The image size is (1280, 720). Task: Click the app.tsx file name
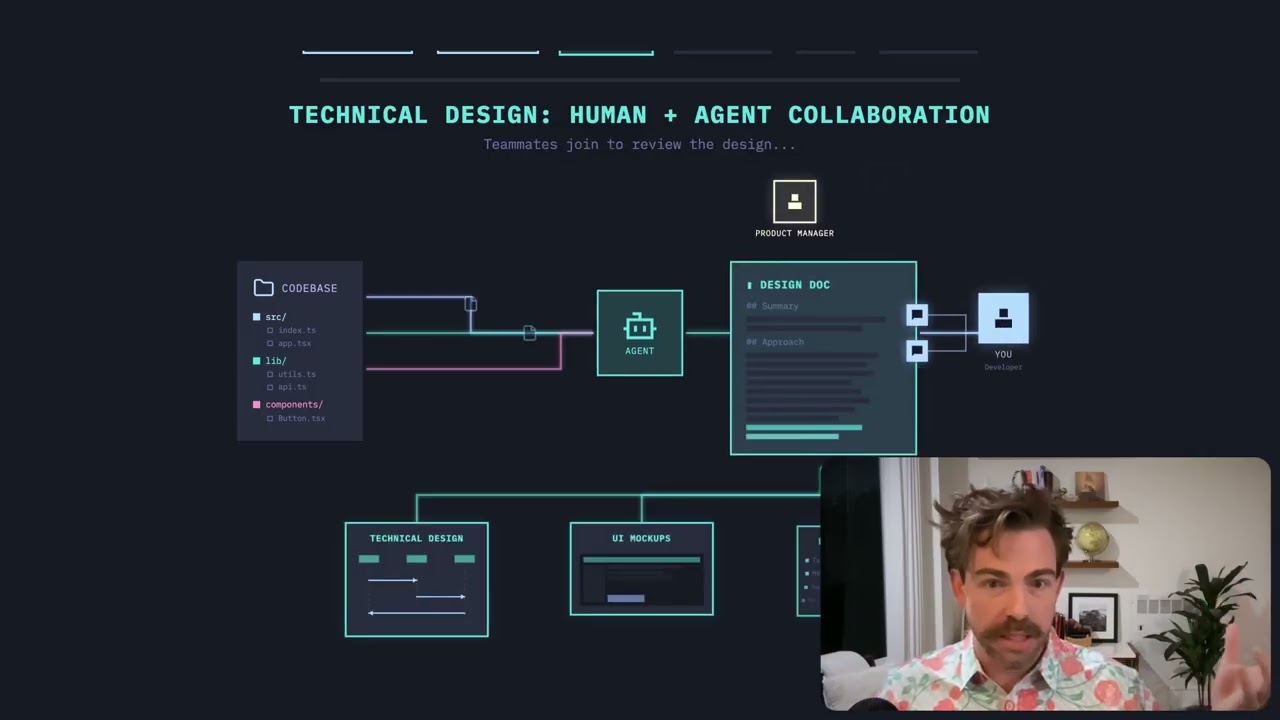(x=295, y=343)
